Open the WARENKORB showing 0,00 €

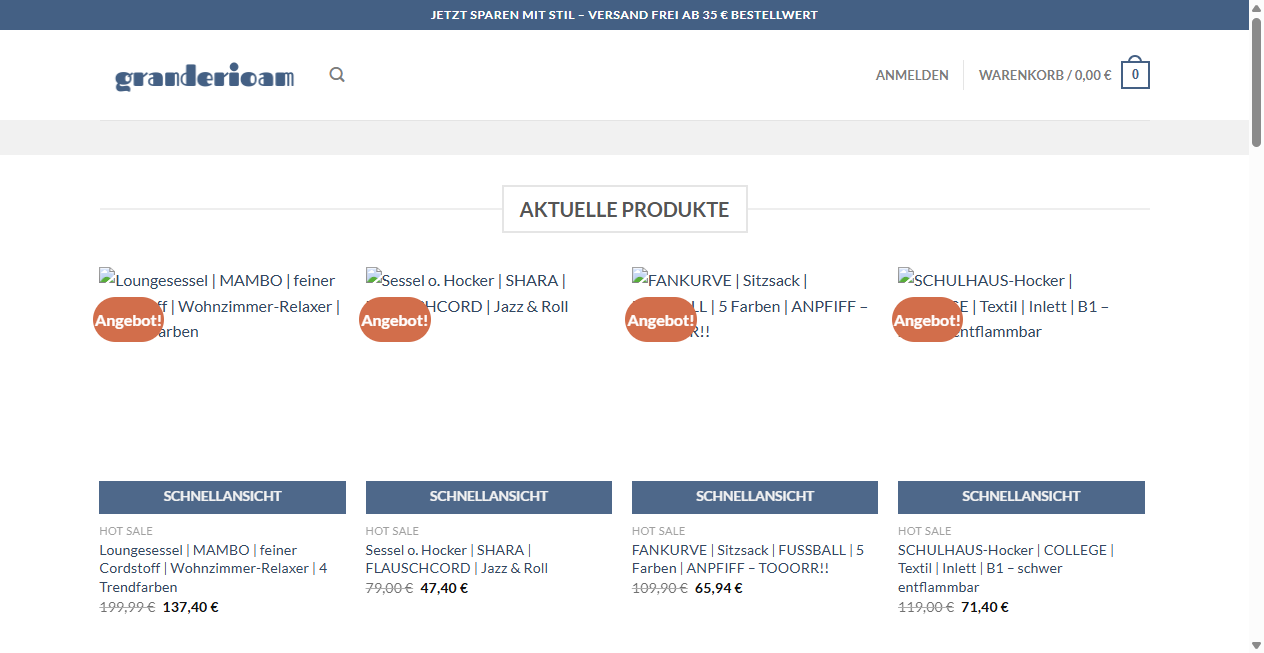(x=1044, y=74)
